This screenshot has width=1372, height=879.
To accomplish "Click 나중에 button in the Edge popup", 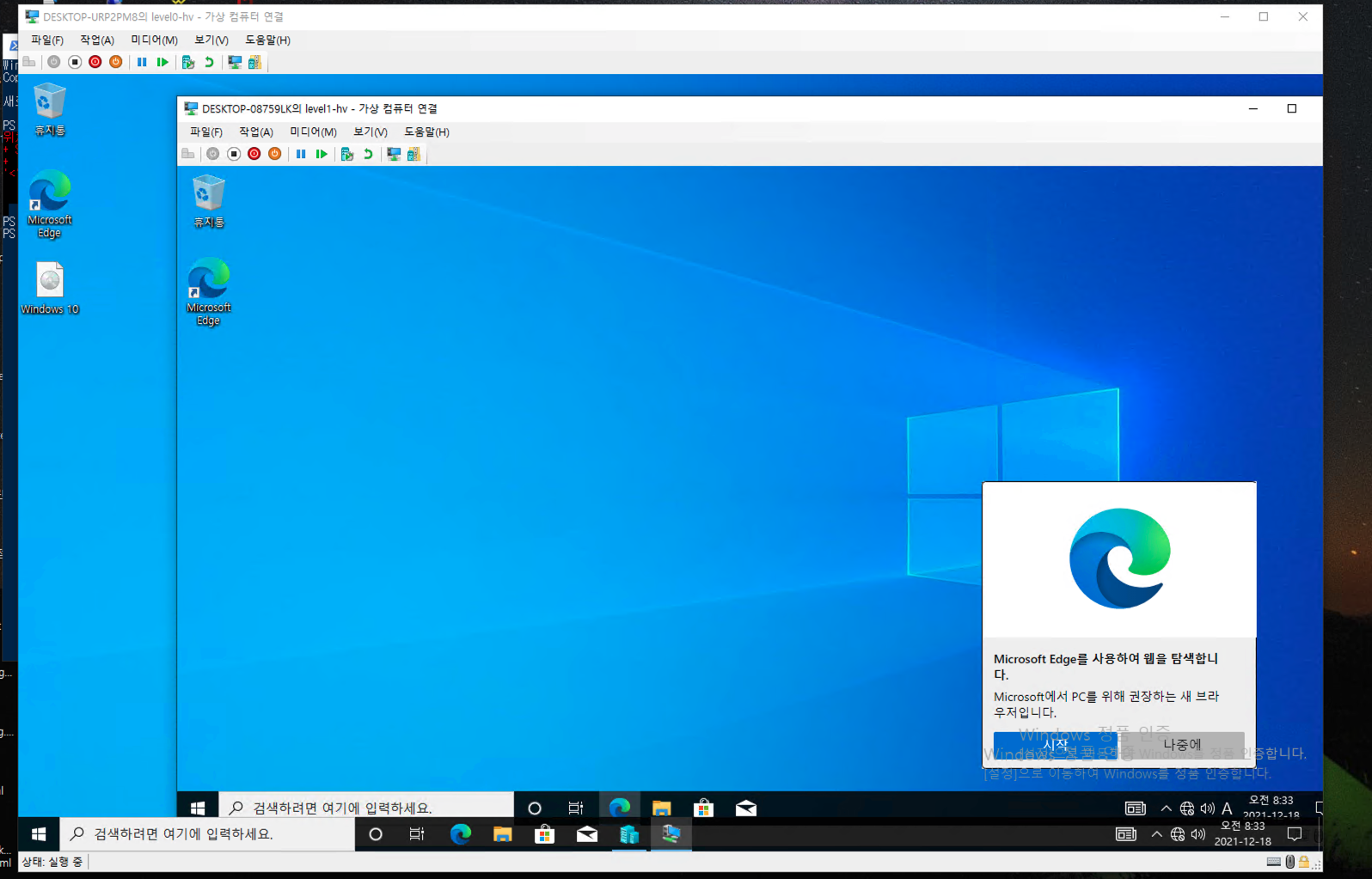I will 1182,745.
